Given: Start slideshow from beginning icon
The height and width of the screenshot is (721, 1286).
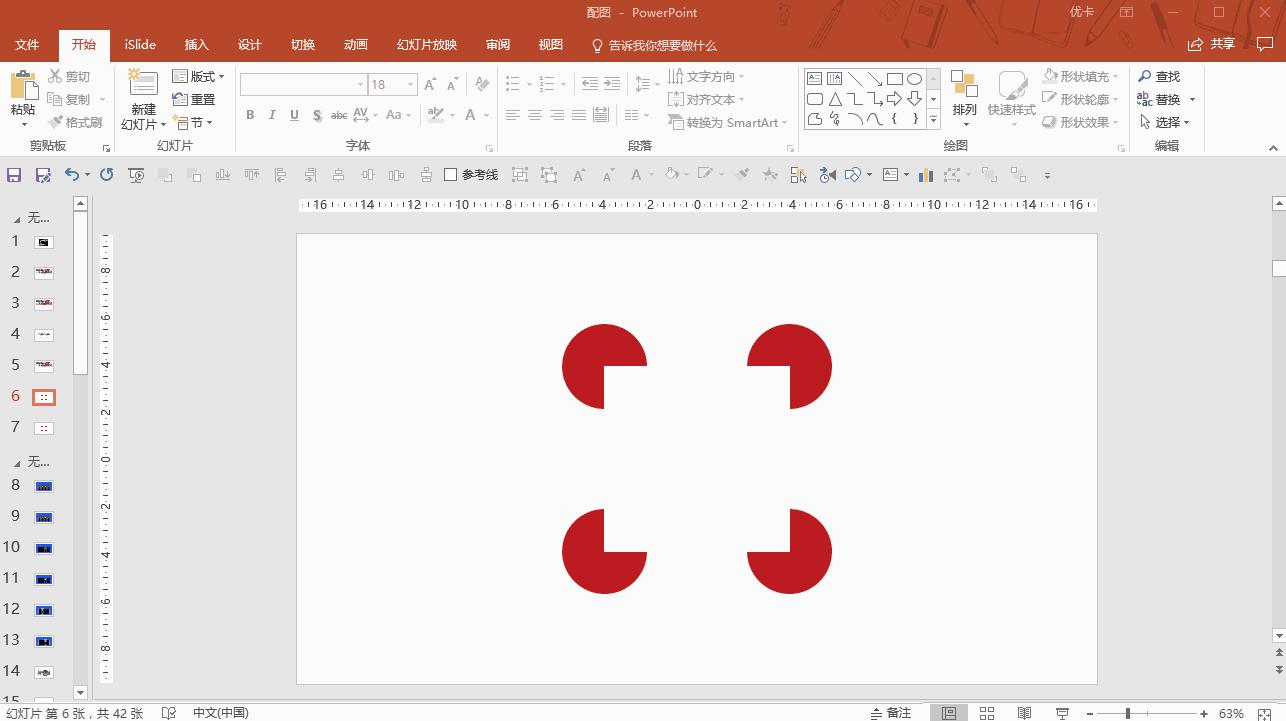Looking at the screenshot, I should tap(137, 175).
